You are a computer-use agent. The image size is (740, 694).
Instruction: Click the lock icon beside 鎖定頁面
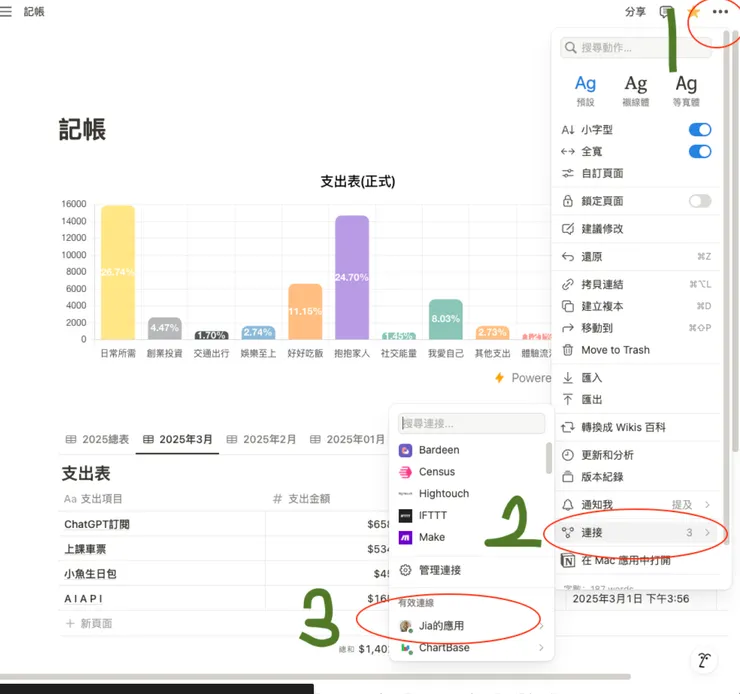pyautogui.click(x=568, y=201)
